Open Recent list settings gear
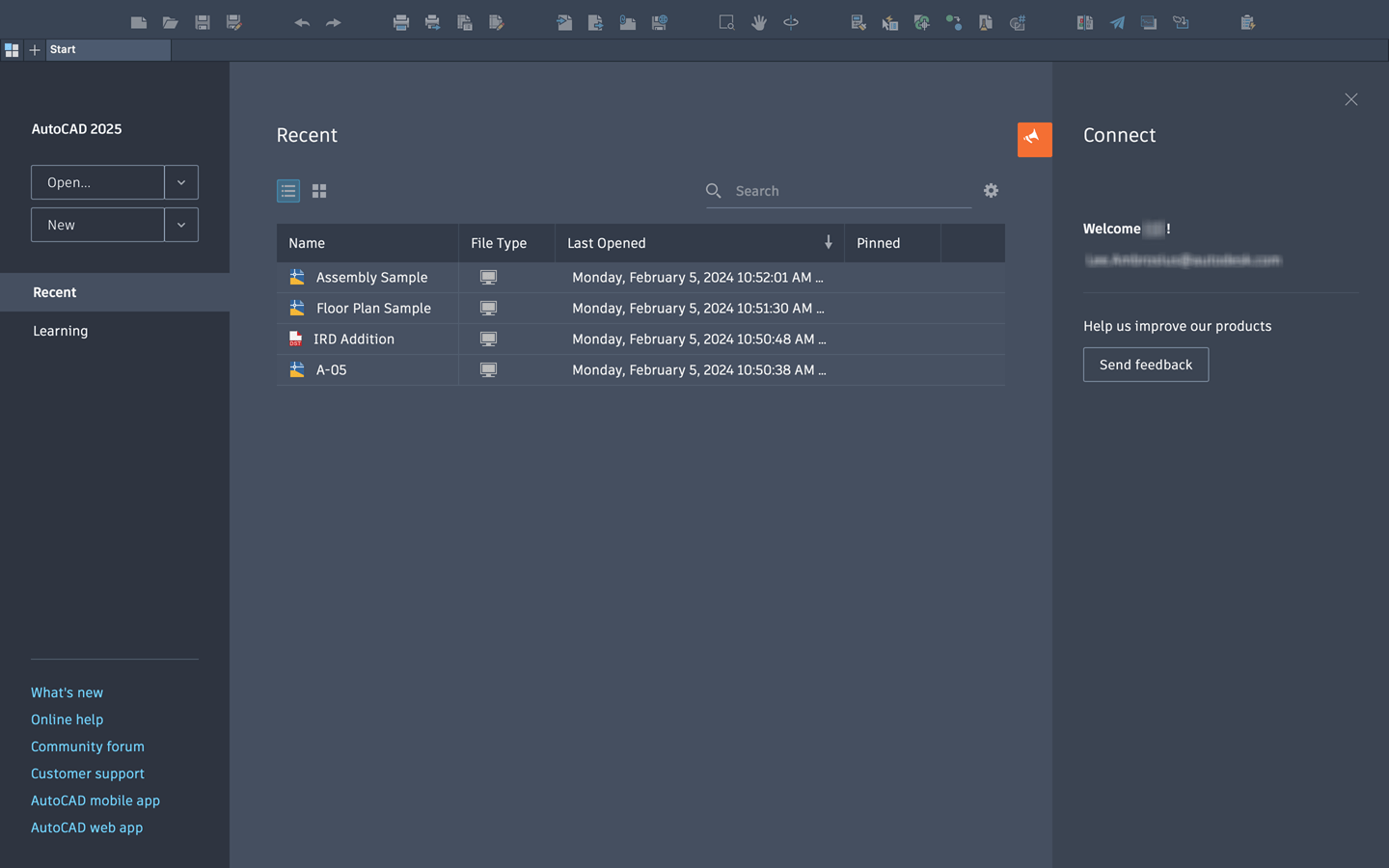This screenshot has height=868, width=1389. (991, 191)
